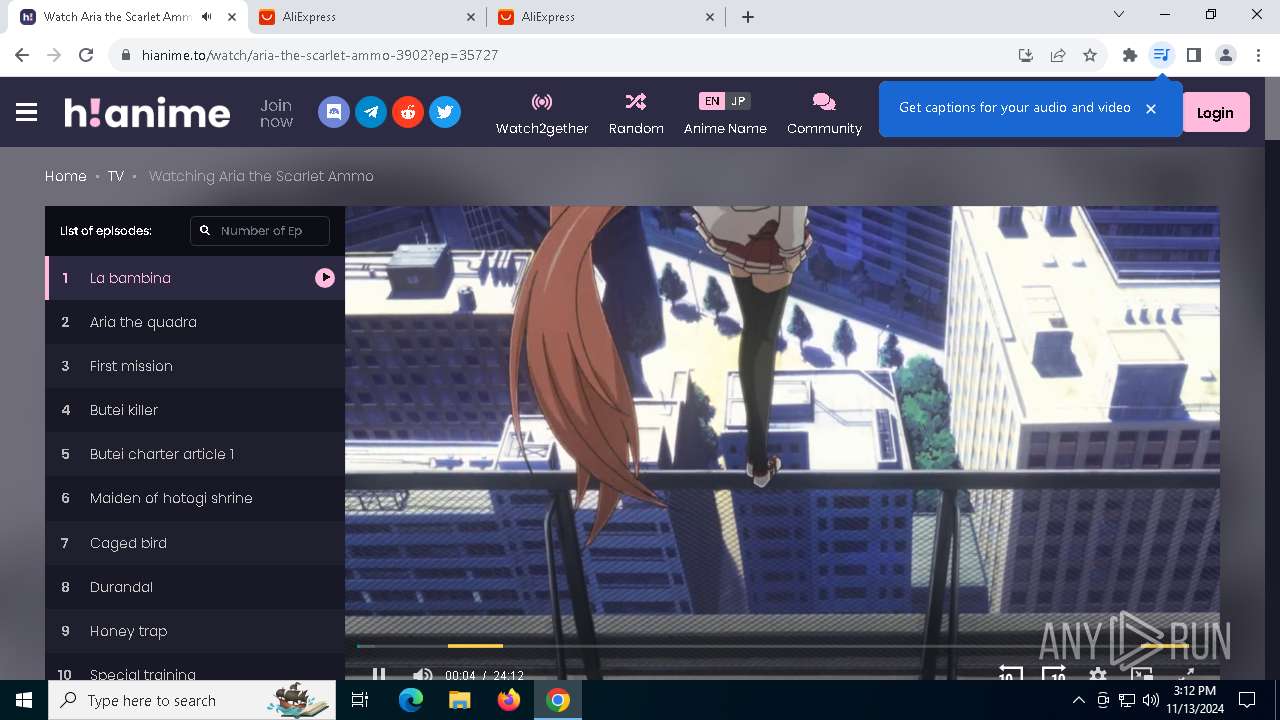The image size is (1280, 720).
Task: Switch anime names to JP
Action: click(738, 101)
